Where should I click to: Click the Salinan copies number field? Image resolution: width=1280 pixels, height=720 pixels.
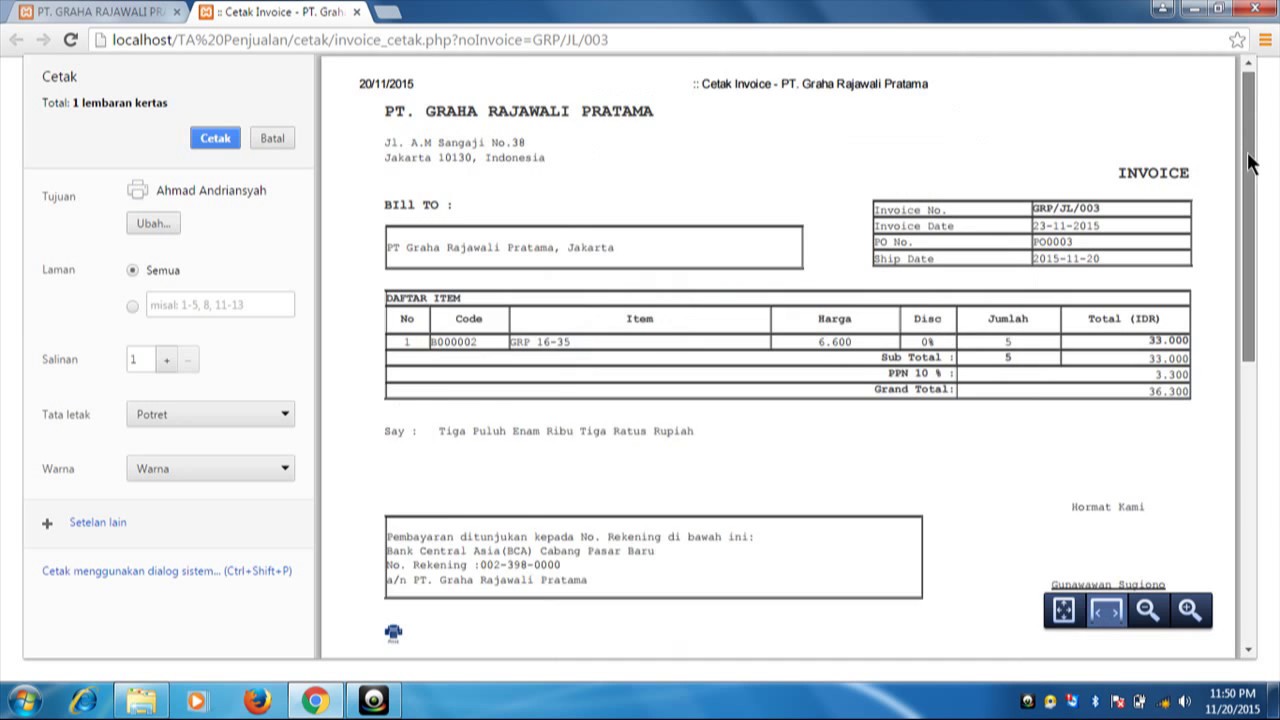coord(141,360)
